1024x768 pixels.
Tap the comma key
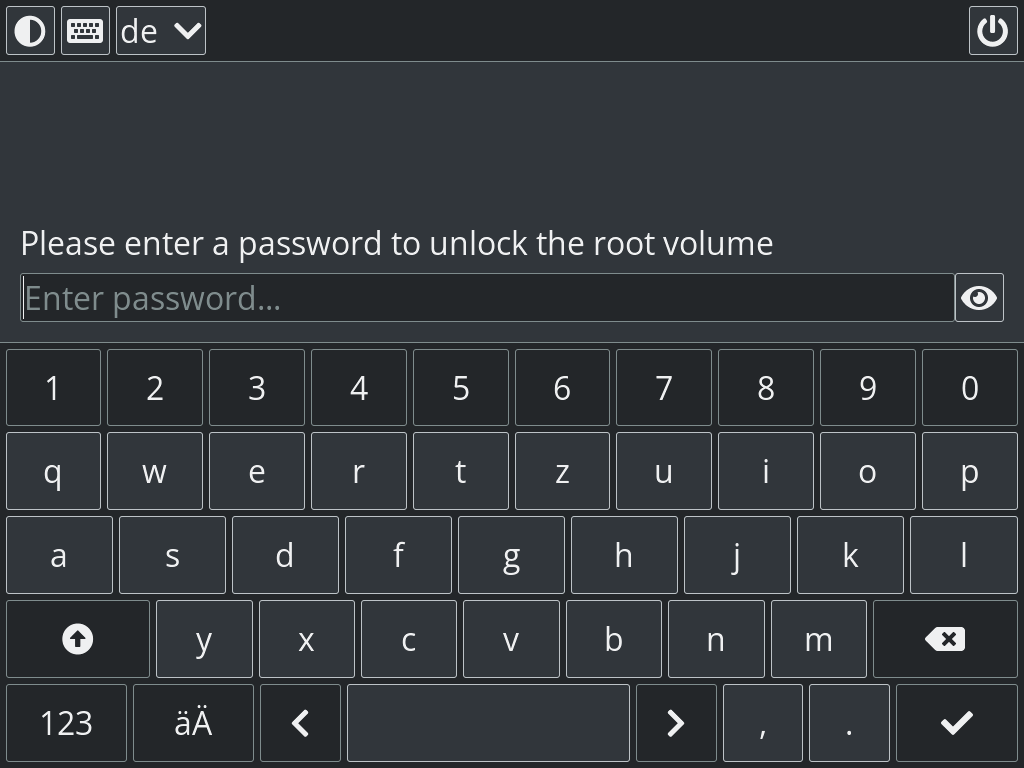point(762,722)
